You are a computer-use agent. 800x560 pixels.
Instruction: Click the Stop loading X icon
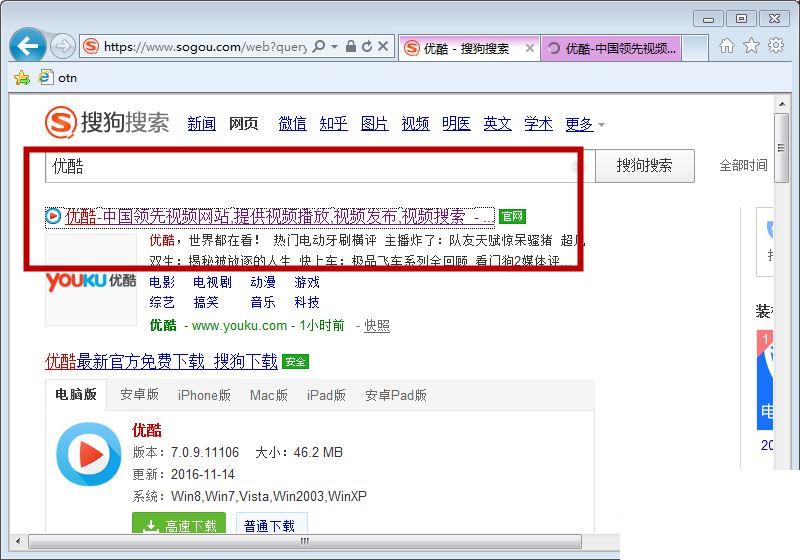[x=383, y=47]
